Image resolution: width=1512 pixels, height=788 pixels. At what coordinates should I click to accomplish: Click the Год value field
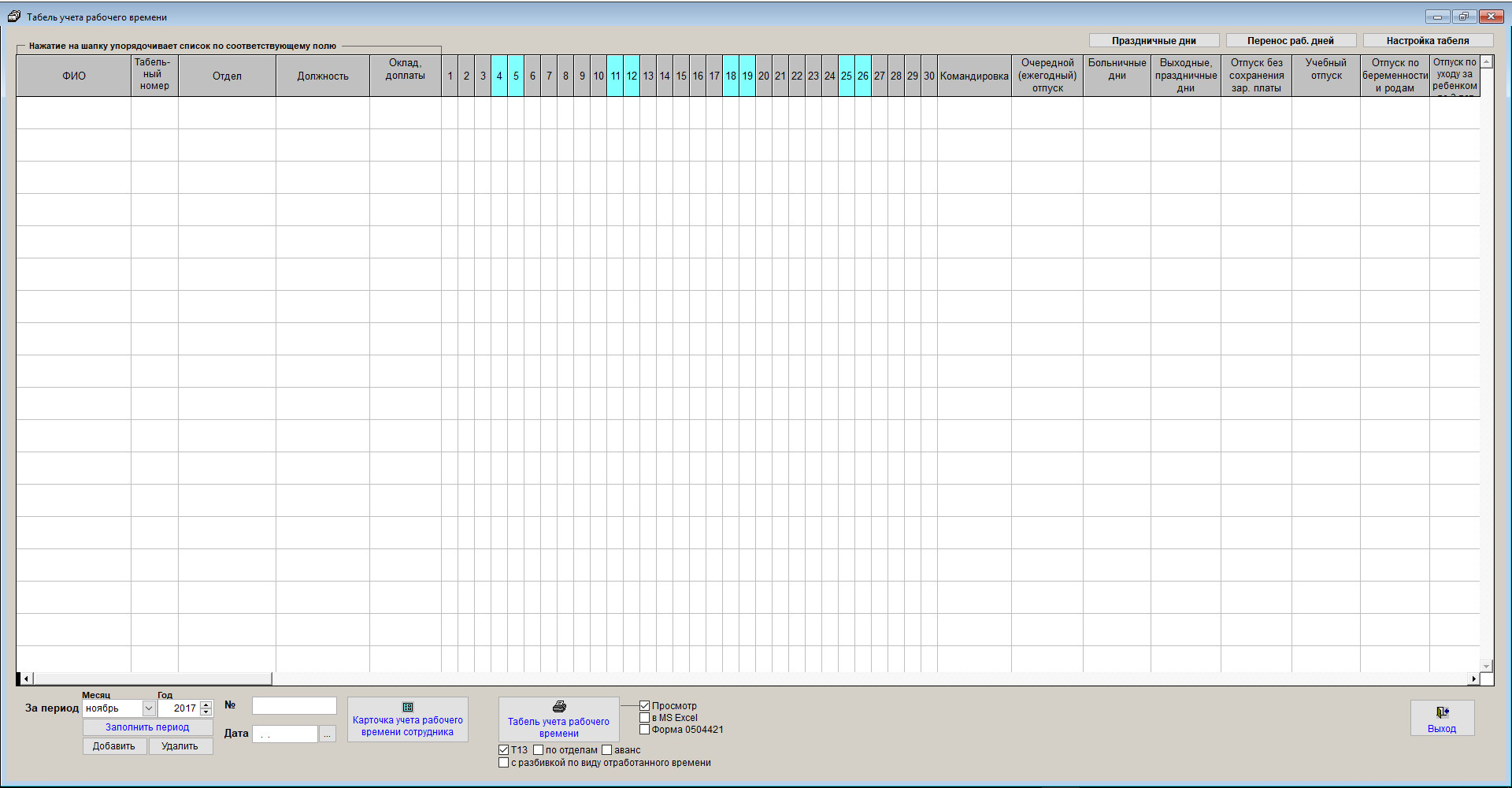[179, 708]
